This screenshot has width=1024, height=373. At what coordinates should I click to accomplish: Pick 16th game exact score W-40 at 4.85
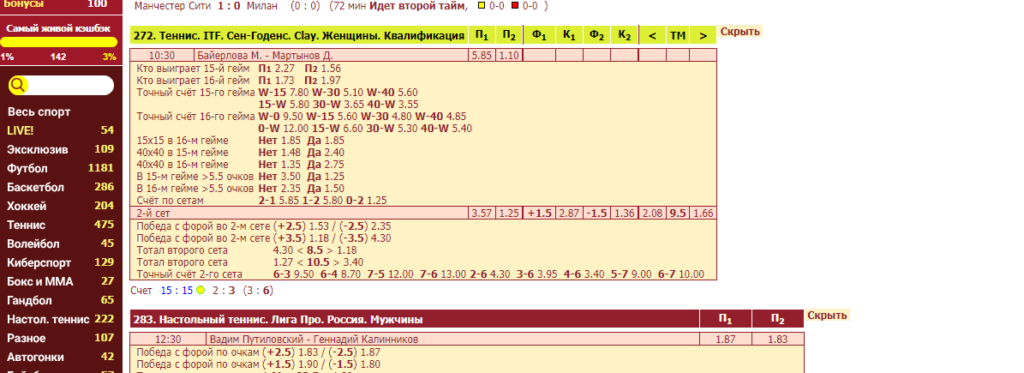(456, 116)
